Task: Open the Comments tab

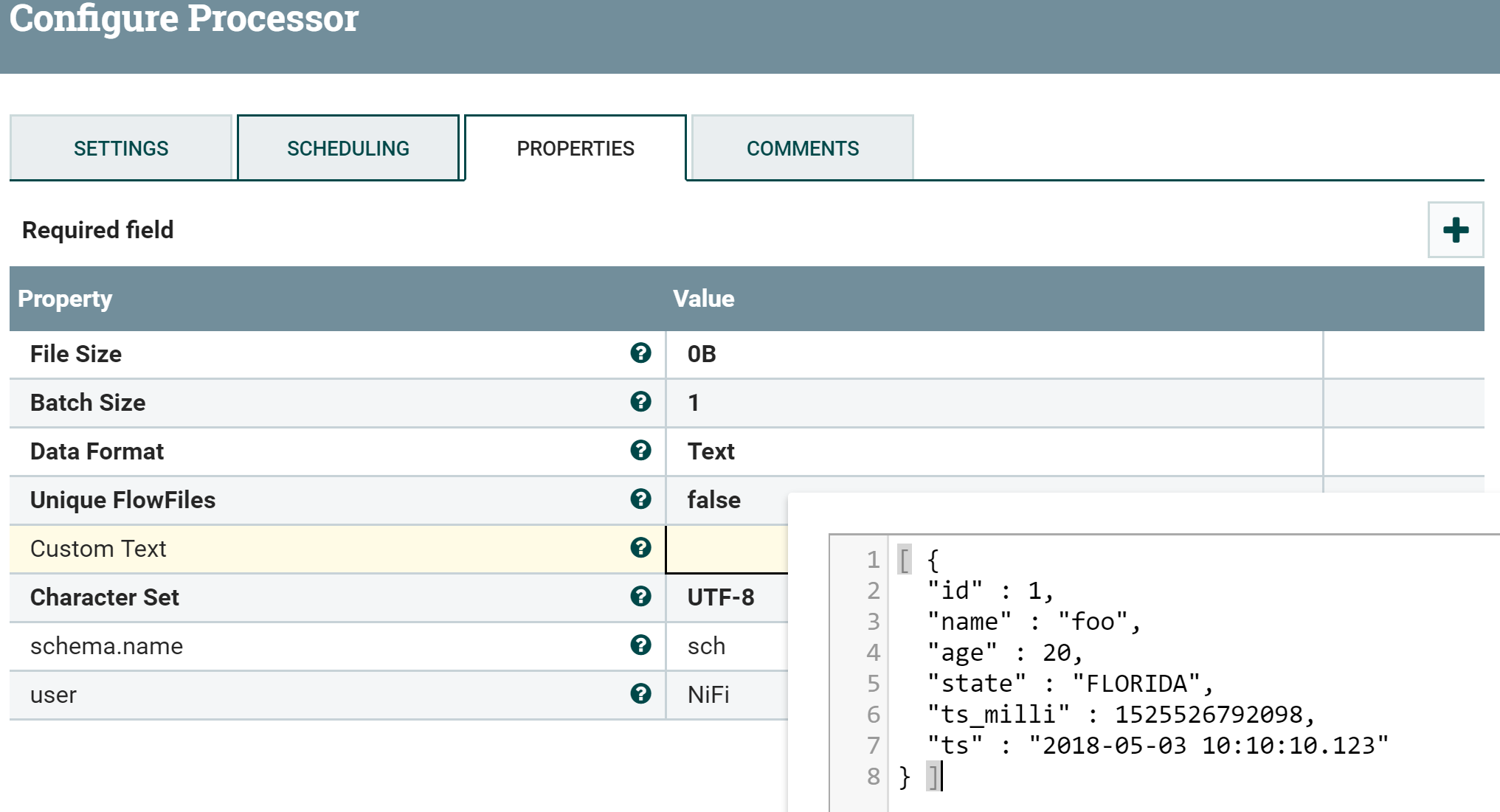Action: click(803, 148)
